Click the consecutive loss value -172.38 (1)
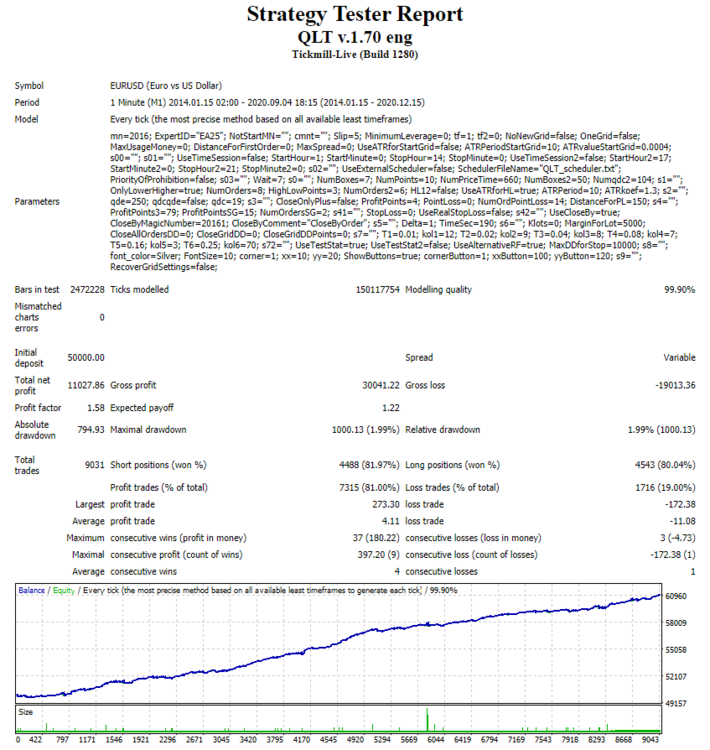The image size is (710, 750). pos(673,554)
